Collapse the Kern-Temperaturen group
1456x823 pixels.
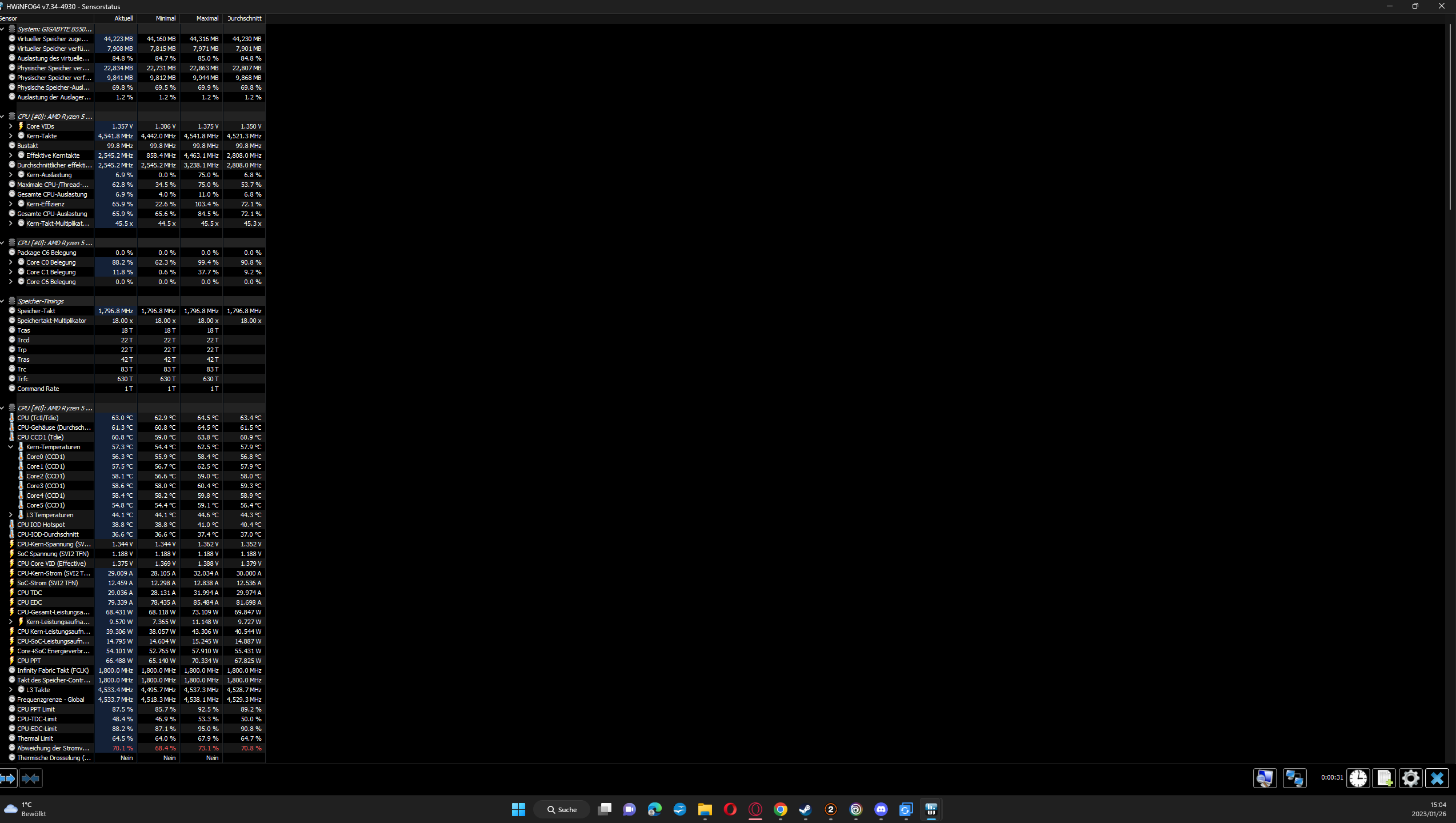click(10, 446)
